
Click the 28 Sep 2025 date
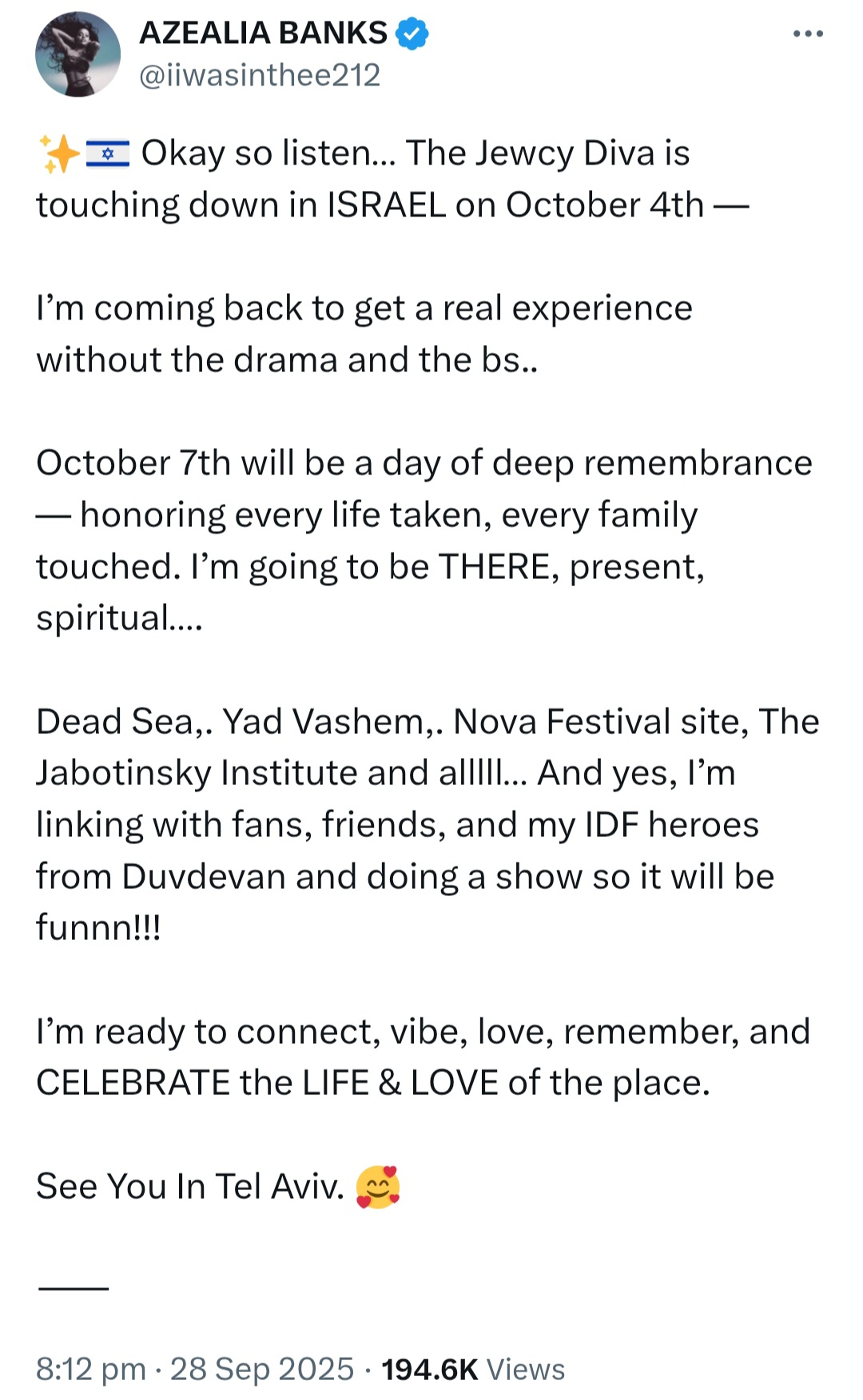click(x=261, y=1369)
